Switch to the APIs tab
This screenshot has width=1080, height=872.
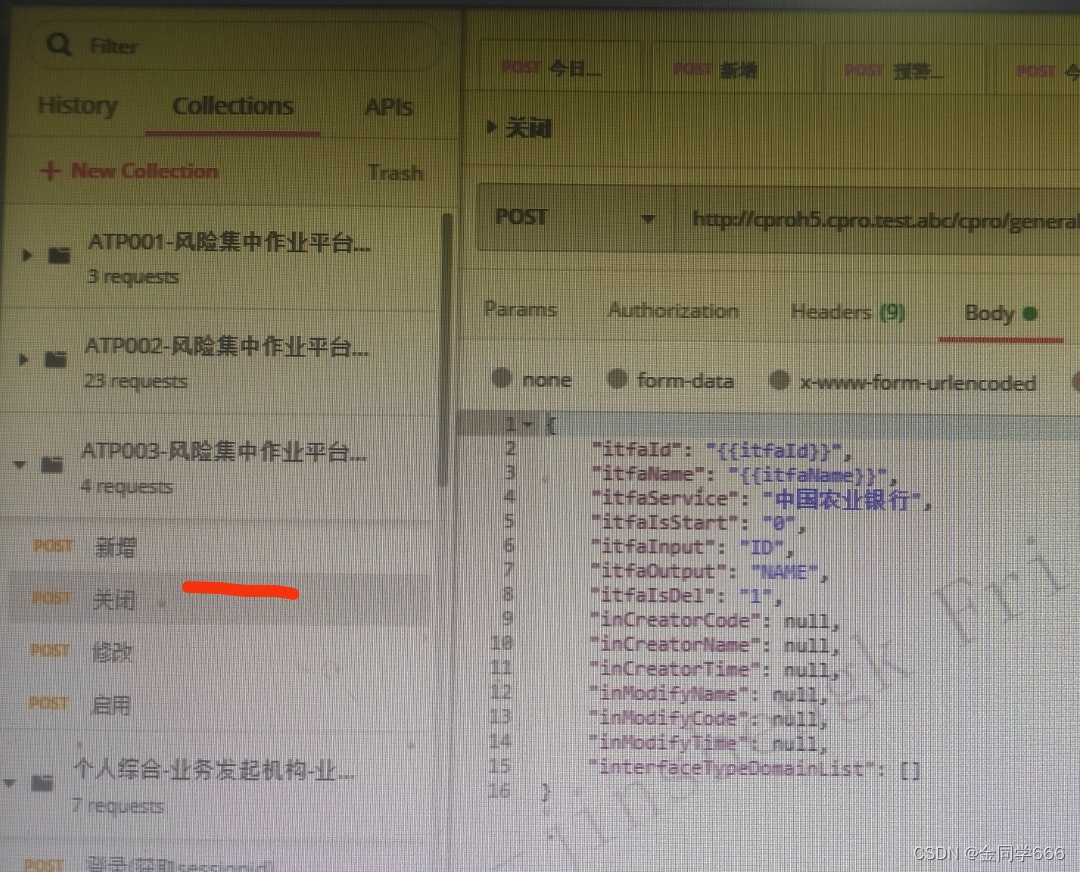click(388, 107)
